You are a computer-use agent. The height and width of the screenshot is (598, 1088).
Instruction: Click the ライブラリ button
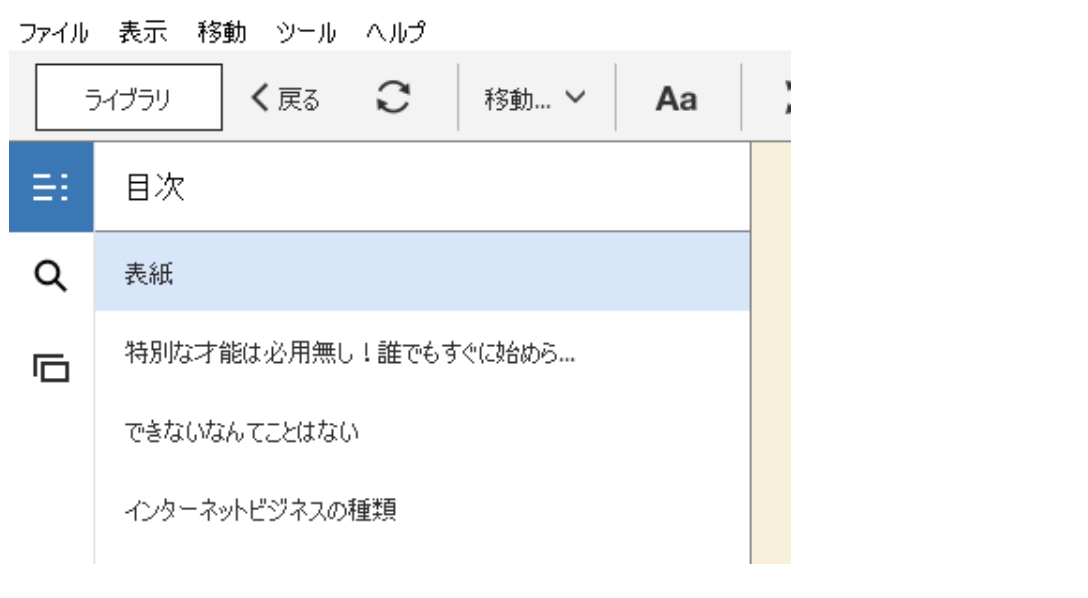coord(129,97)
